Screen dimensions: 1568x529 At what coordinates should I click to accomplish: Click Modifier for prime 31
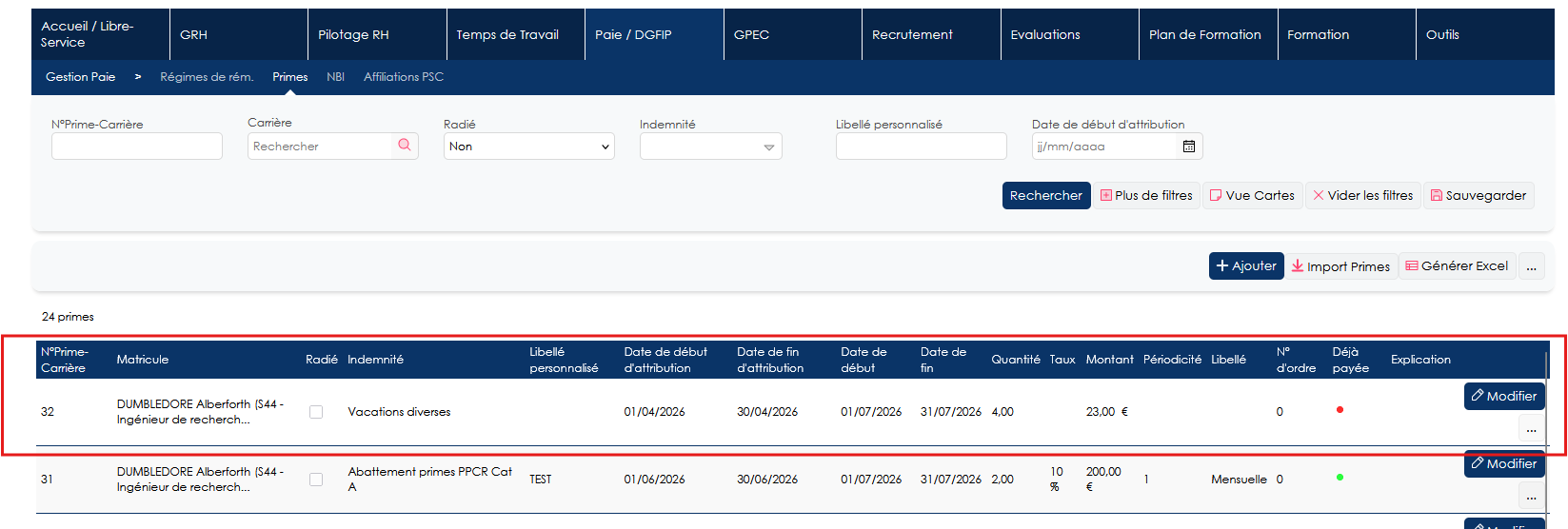pos(1504,463)
